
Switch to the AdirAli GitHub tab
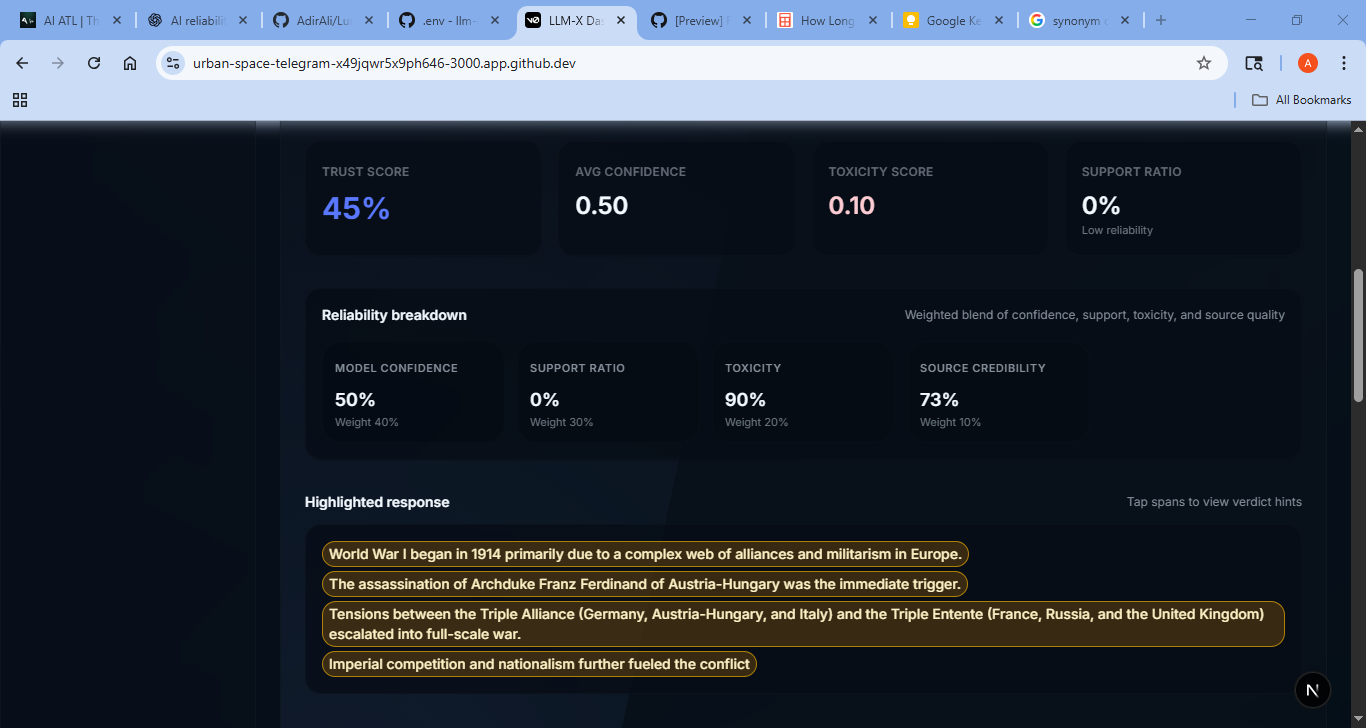tap(324, 20)
